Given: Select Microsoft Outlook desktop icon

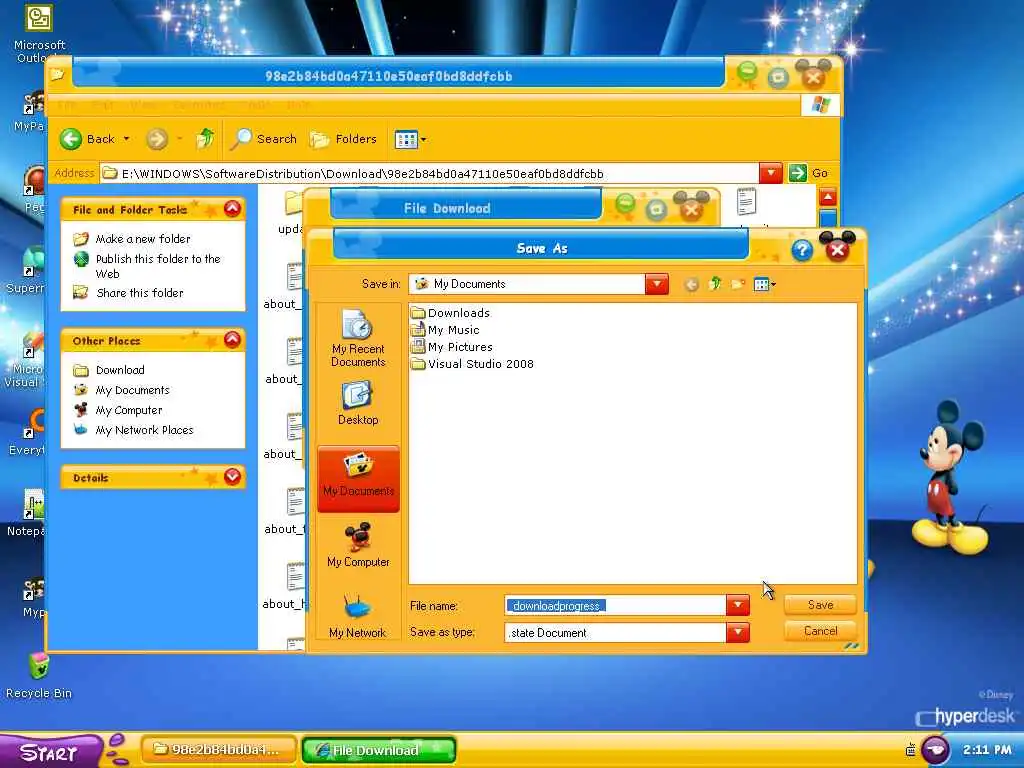Looking at the screenshot, I should click(39, 33).
